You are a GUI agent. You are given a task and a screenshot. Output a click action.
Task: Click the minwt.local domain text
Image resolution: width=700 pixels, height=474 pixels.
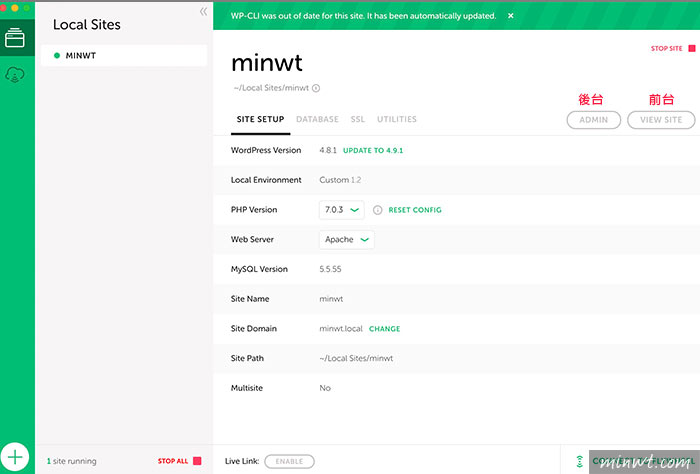tap(341, 329)
